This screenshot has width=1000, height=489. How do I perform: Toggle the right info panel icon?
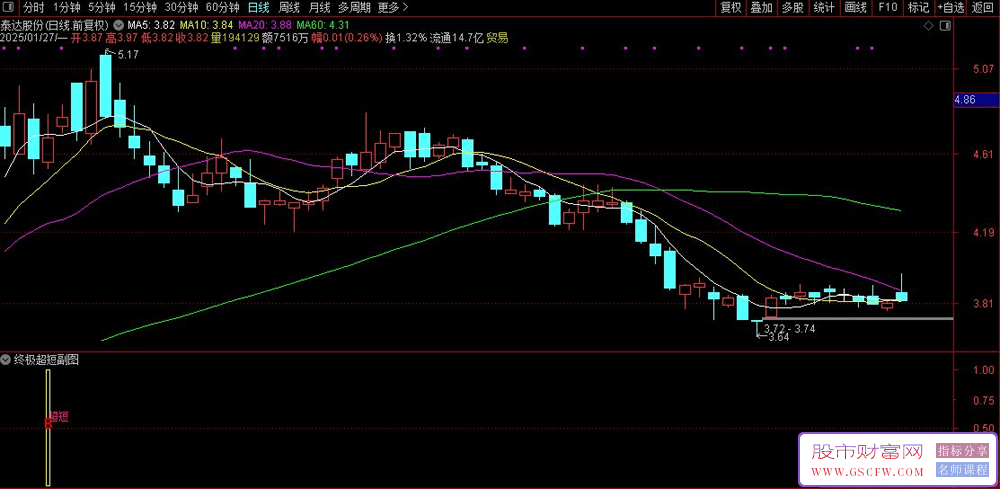(945, 26)
